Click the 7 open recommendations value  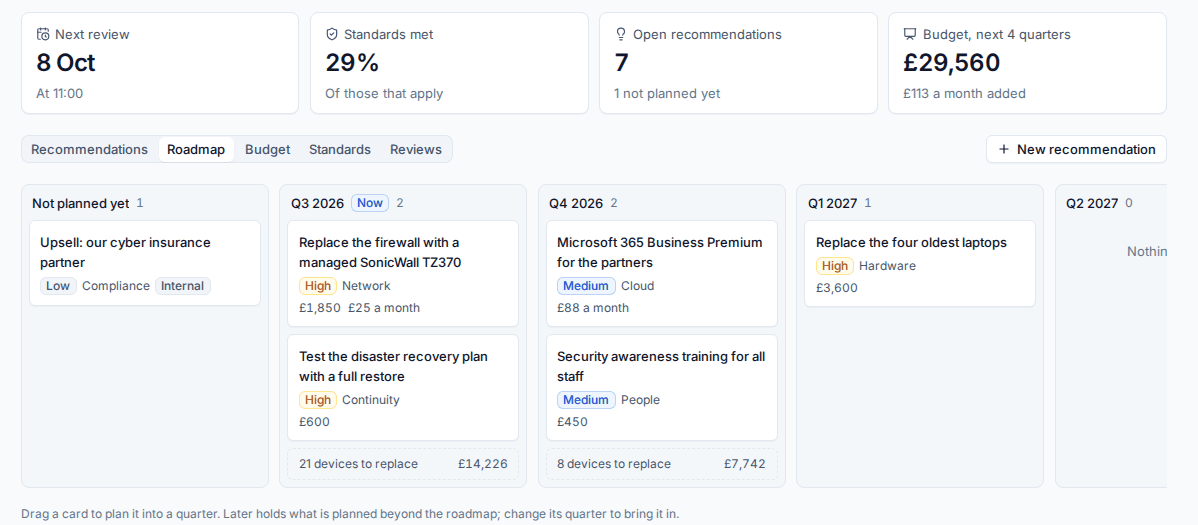click(x=621, y=63)
